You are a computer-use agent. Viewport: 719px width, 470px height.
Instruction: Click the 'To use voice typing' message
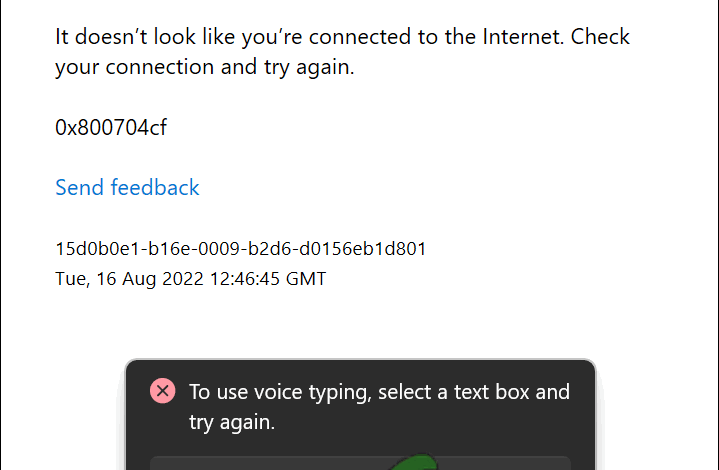coord(379,392)
